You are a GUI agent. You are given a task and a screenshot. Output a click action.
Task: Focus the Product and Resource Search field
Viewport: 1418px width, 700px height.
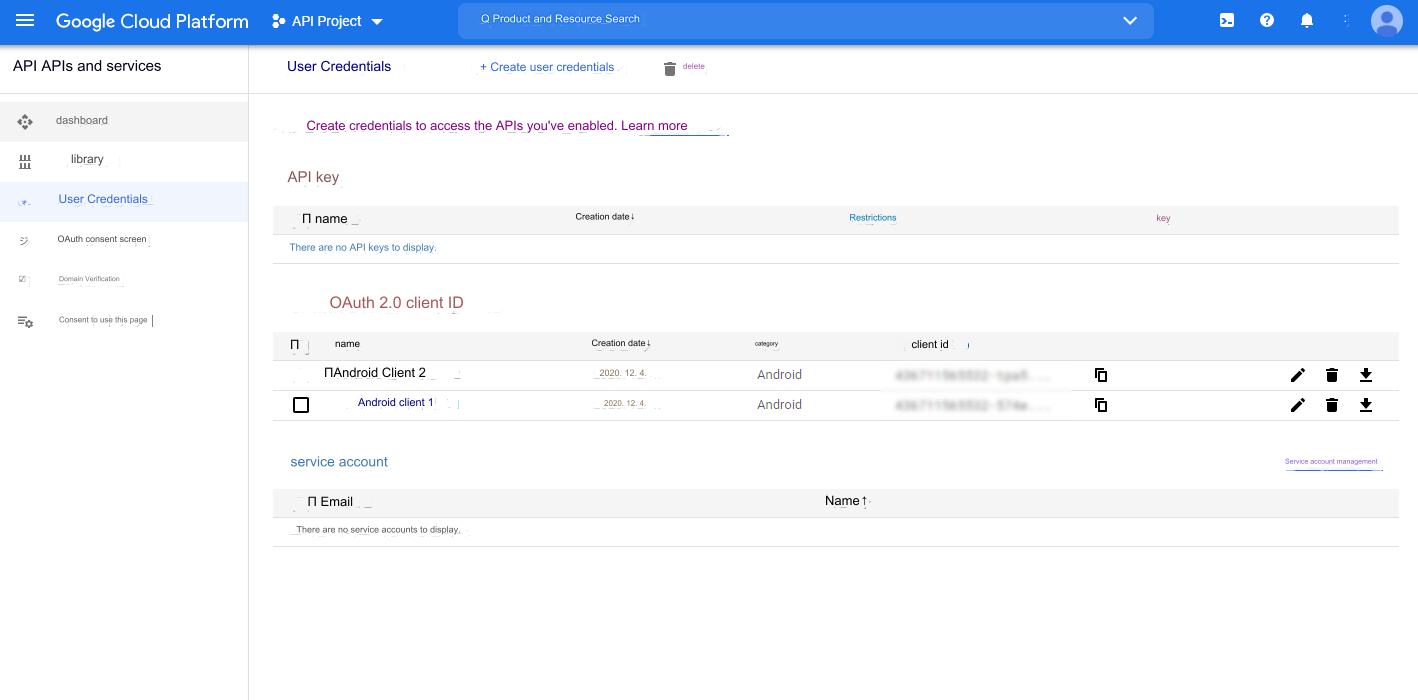pos(780,20)
